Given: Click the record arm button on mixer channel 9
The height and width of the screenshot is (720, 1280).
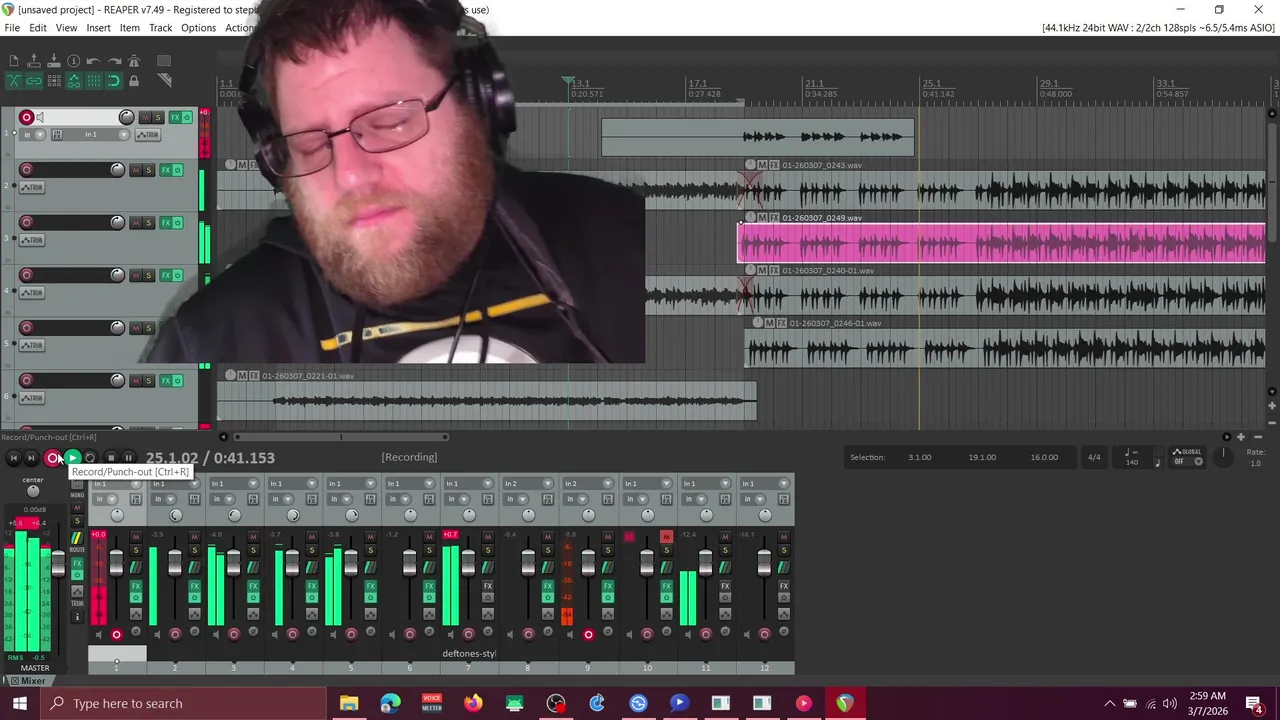Looking at the screenshot, I should (588, 635).
